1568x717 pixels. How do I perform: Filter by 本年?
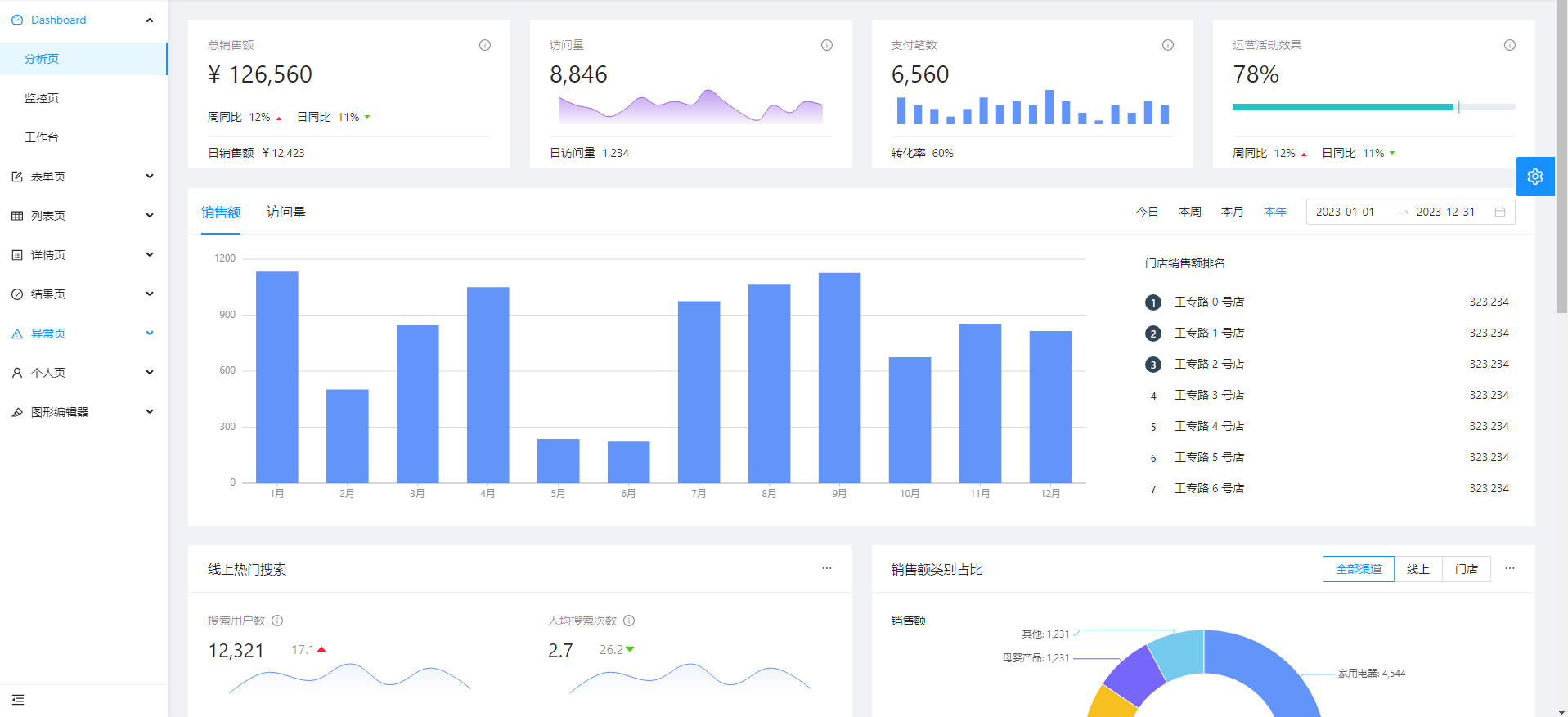1275,212
